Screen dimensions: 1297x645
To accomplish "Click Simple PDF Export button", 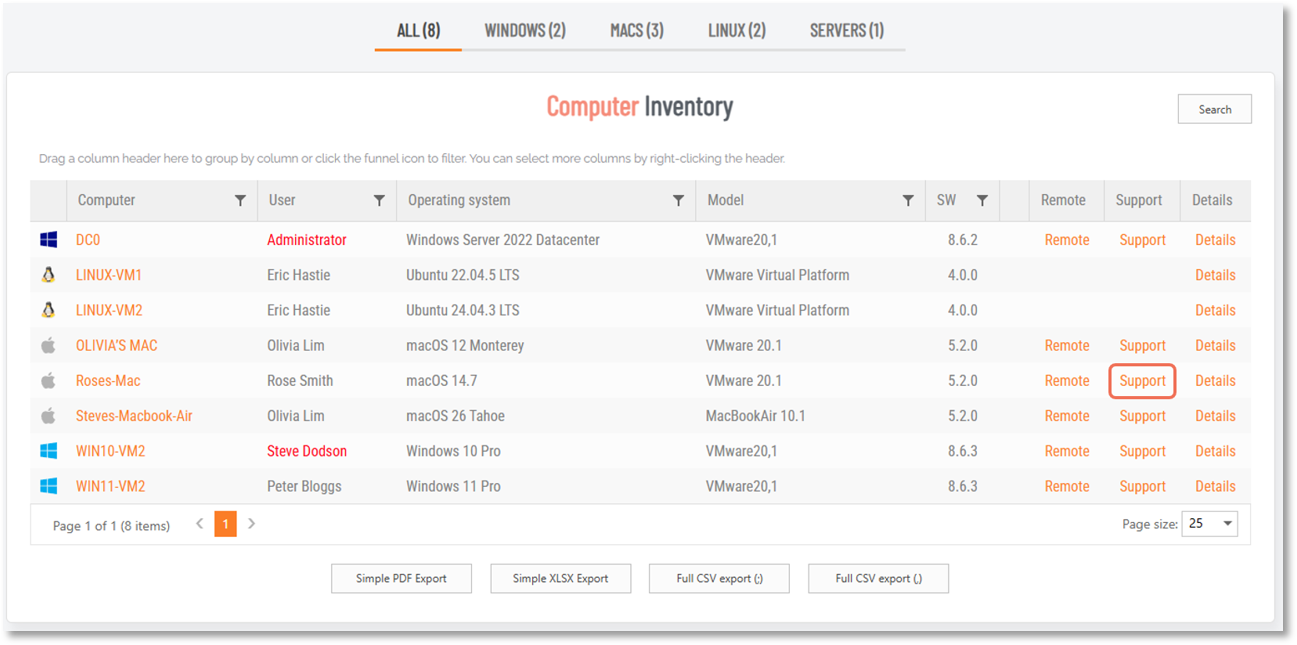I will 401,578.
